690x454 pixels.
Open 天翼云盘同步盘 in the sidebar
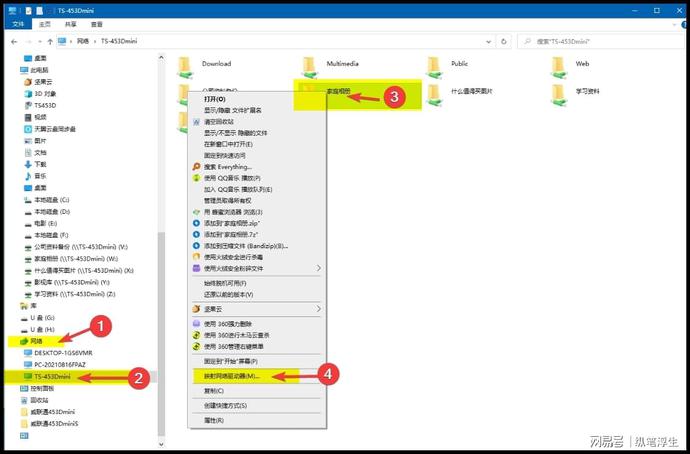[50, 129]
